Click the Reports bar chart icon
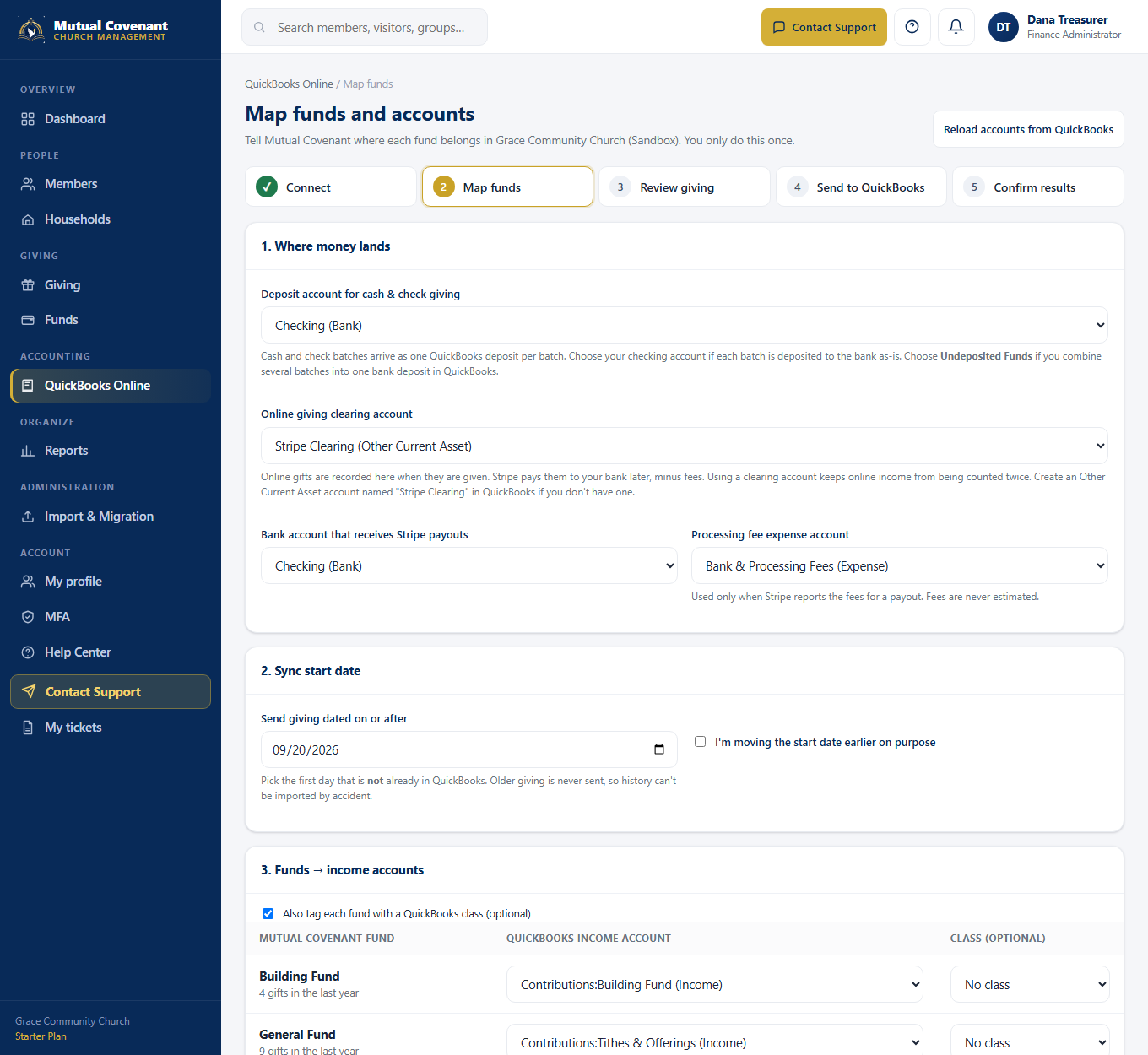This screenshot has height=1055, width=1148. point(28,451)
